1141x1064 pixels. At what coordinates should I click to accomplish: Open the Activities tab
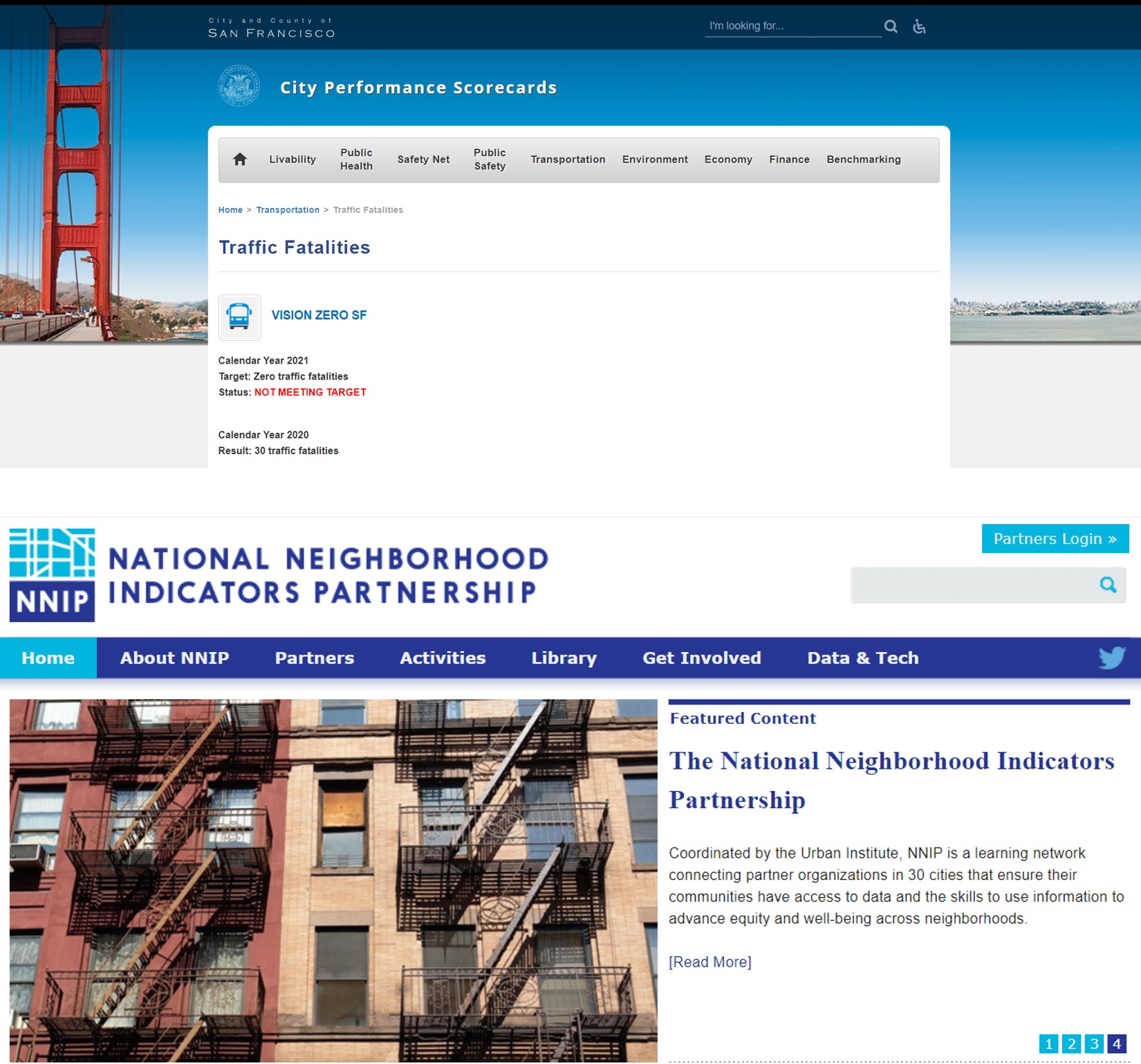click(x=443, y=657)
